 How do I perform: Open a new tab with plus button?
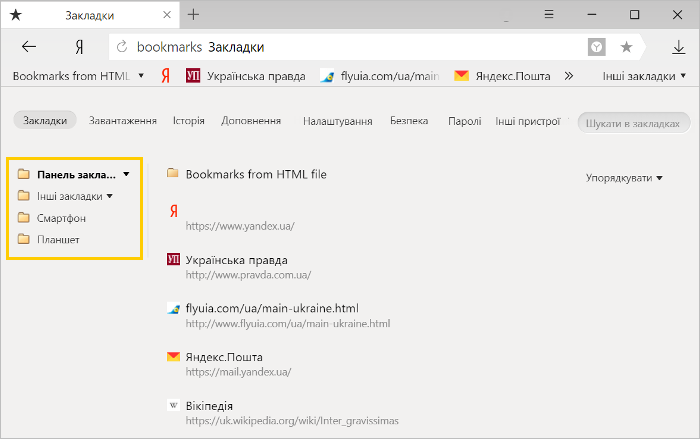click(x=193, y=15)
